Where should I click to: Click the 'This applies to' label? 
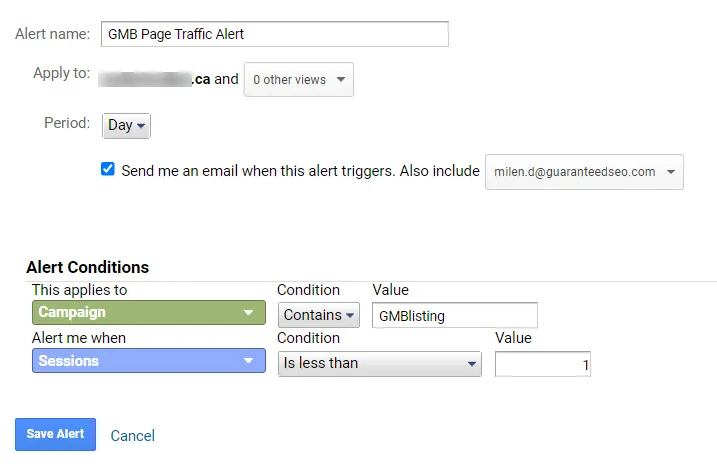(80, 290)
